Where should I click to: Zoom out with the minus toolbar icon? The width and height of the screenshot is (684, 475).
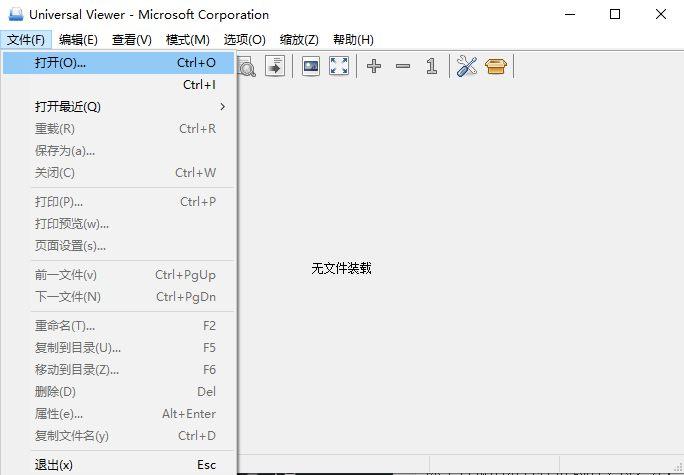[x=403, y=66]
